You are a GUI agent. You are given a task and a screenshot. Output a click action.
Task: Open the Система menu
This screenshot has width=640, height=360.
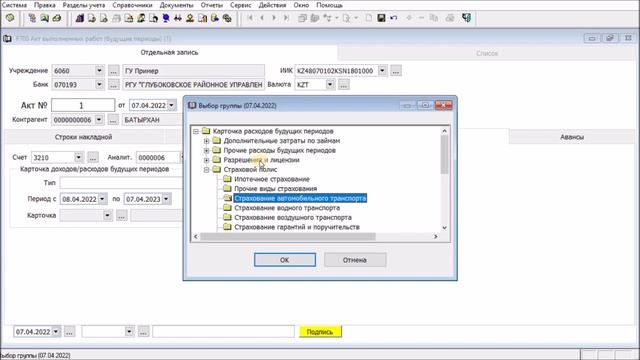click(14, 5)
